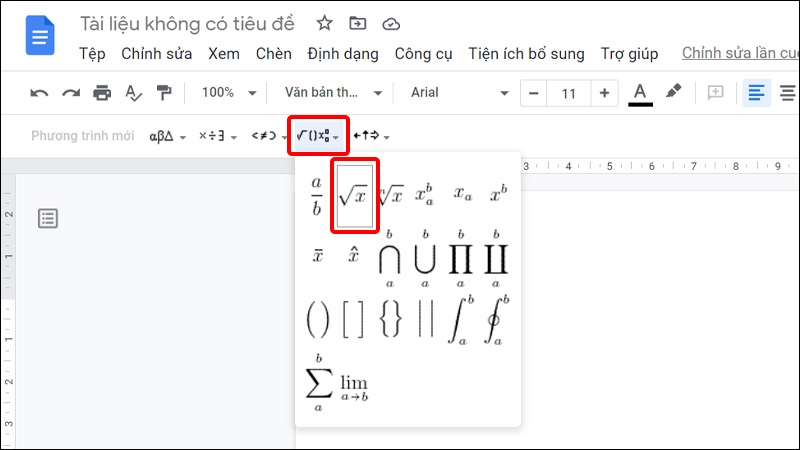This screenshot has width=800, height=450.
Task: Open the last edit history link
Action: [740, 53]
